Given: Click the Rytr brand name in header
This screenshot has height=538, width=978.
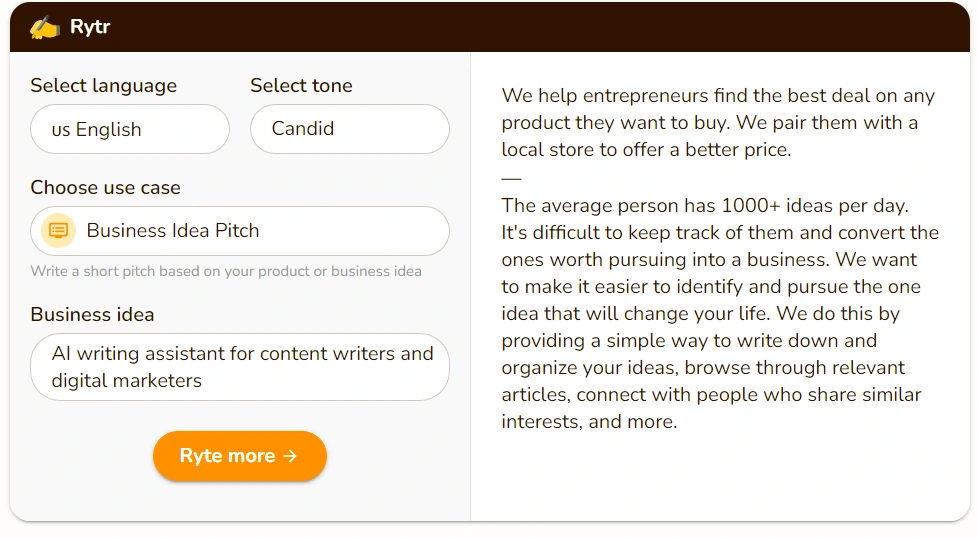Looking at the screenshot, I should pos(90,27).
